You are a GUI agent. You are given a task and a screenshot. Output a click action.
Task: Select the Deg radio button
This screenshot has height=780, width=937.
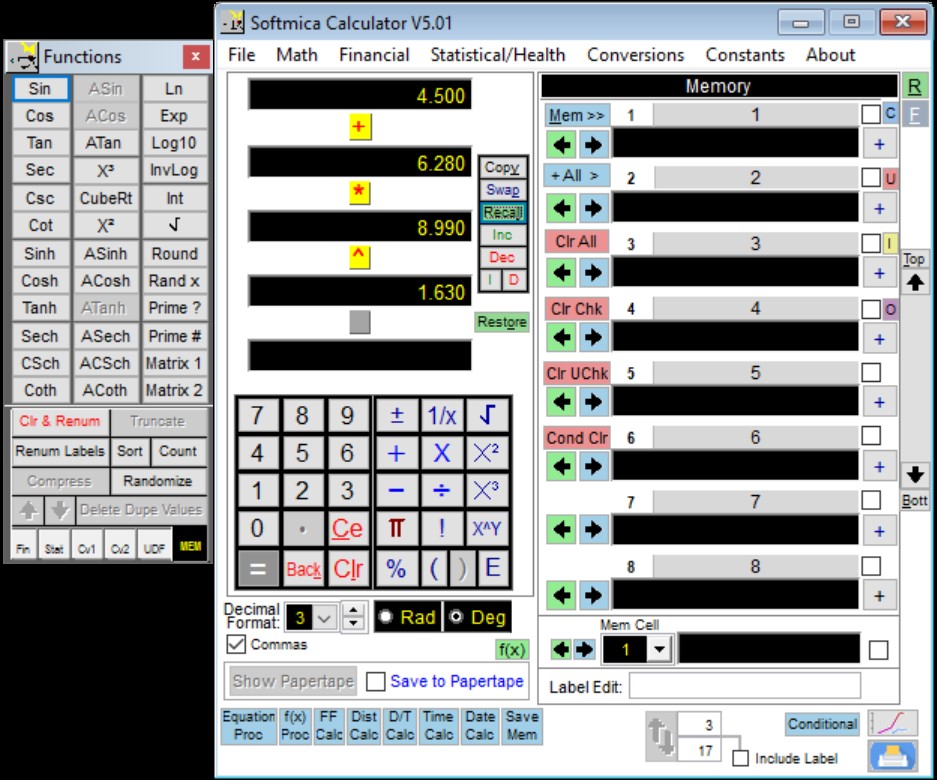click(x=457, y=616)
